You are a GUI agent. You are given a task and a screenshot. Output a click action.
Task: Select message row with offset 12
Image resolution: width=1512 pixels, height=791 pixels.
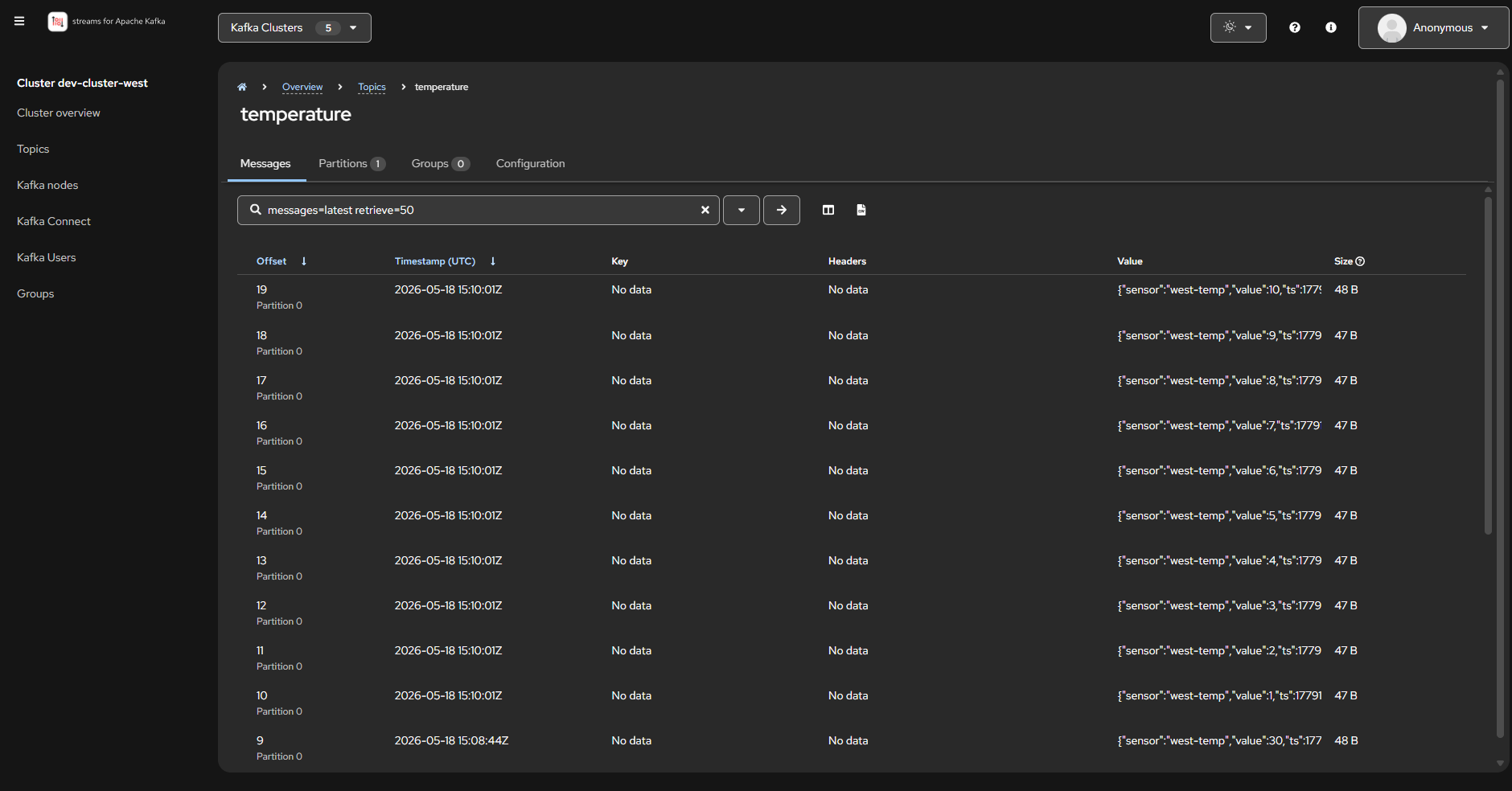pyautogui.click(x=851, y=613)
